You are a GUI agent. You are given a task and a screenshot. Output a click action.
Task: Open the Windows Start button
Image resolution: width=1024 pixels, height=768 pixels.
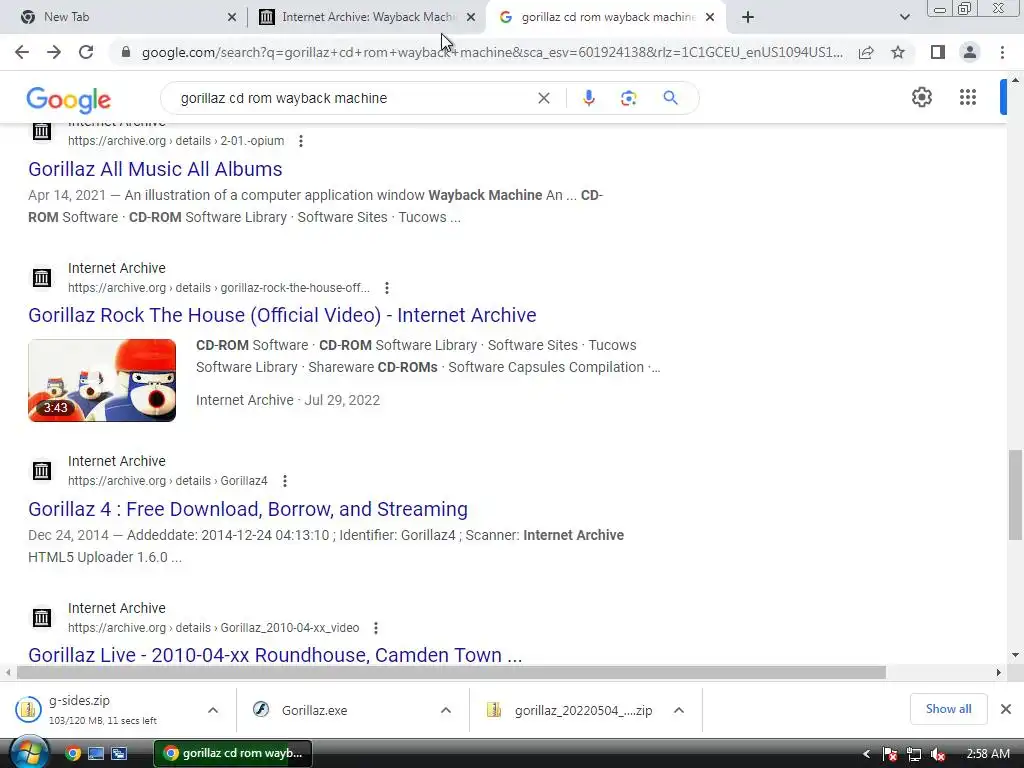pos(29,753)
